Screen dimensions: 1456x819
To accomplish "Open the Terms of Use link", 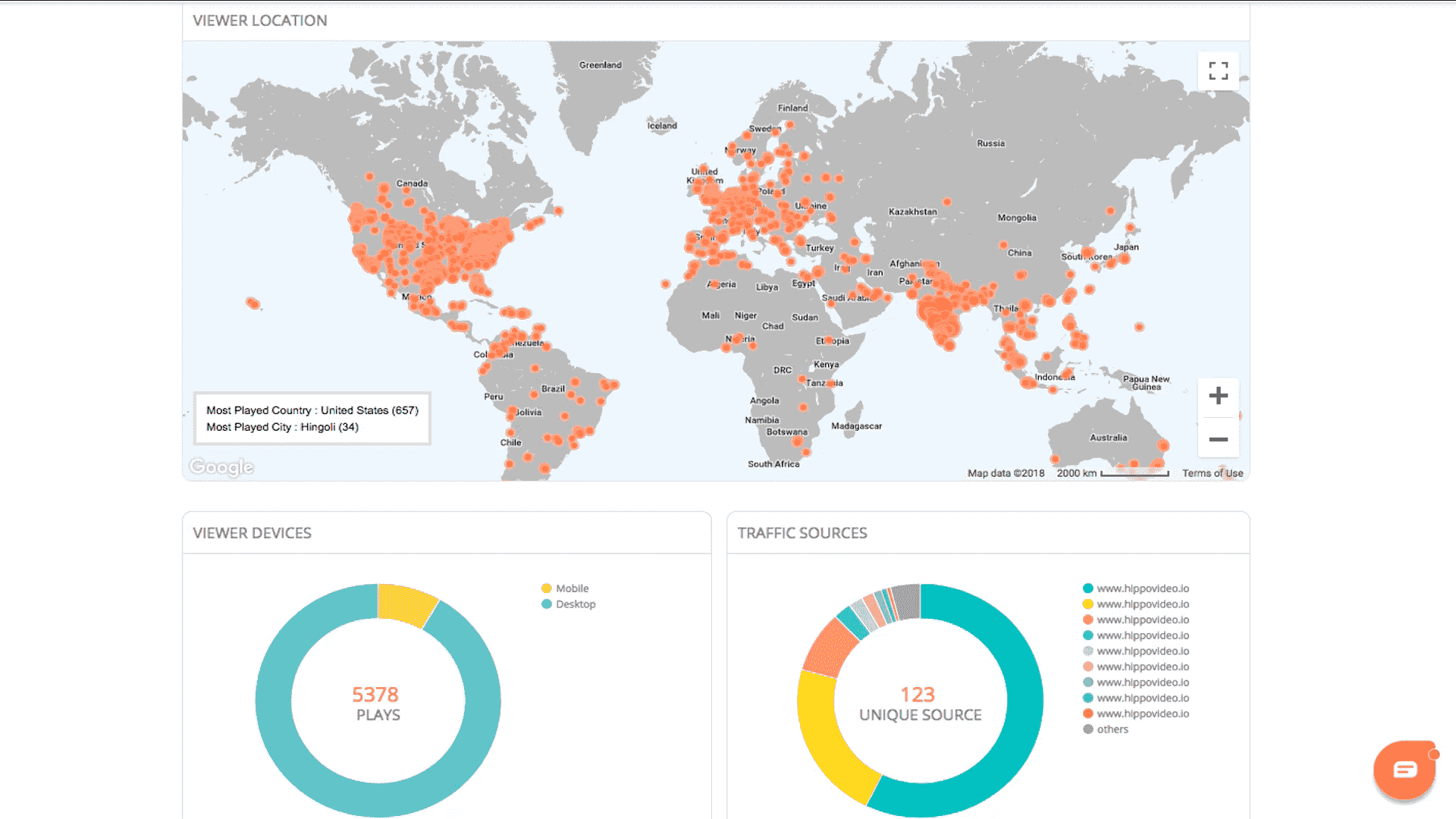I will click(x=1212, y=473).
